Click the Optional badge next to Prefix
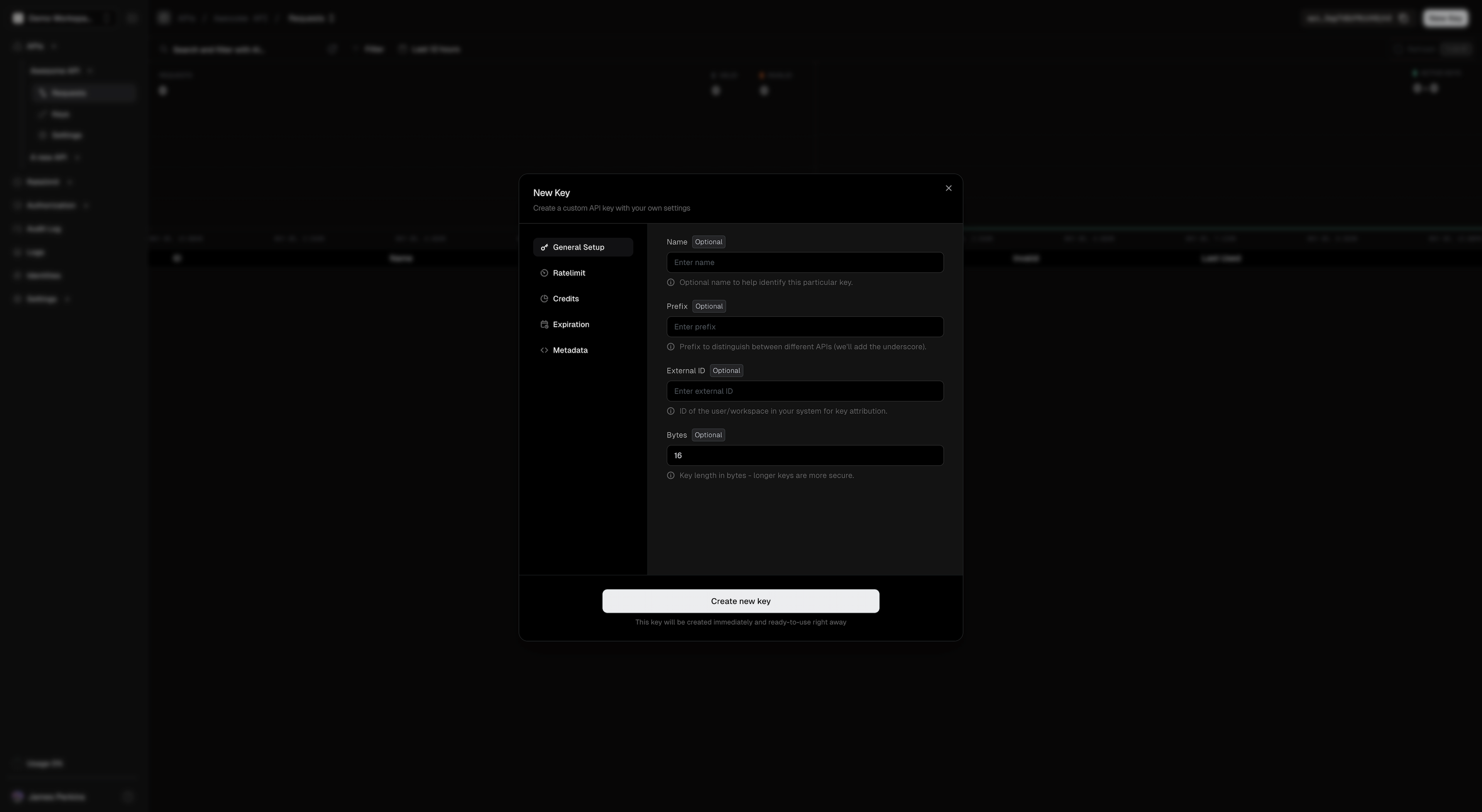This screenshot has height=812, width=1482. point(709,307)
